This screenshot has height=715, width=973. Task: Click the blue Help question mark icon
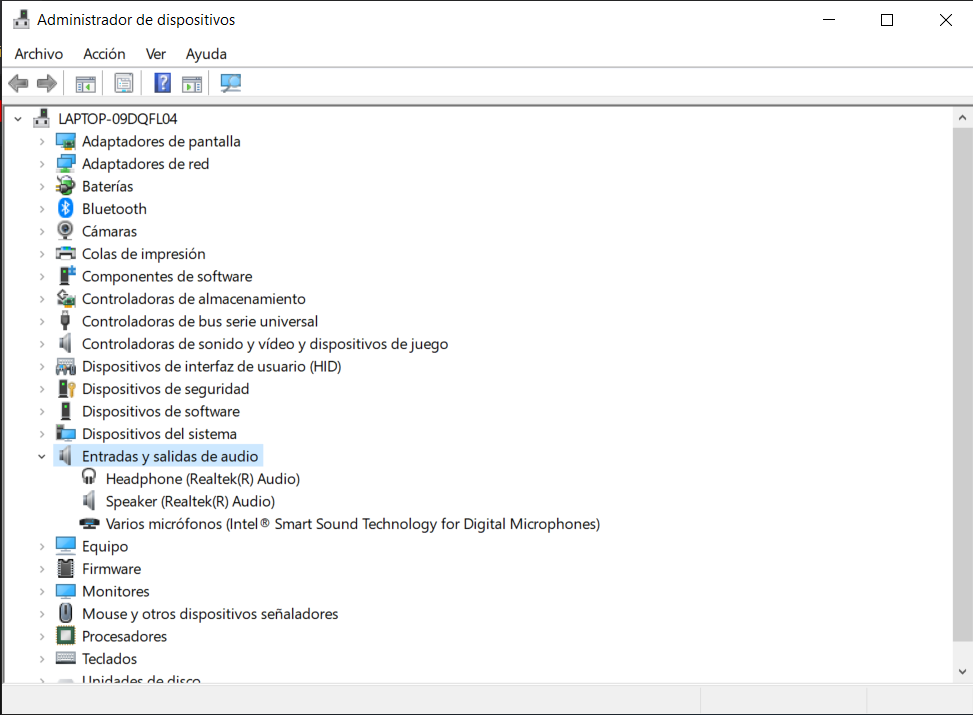coord(163,83)
